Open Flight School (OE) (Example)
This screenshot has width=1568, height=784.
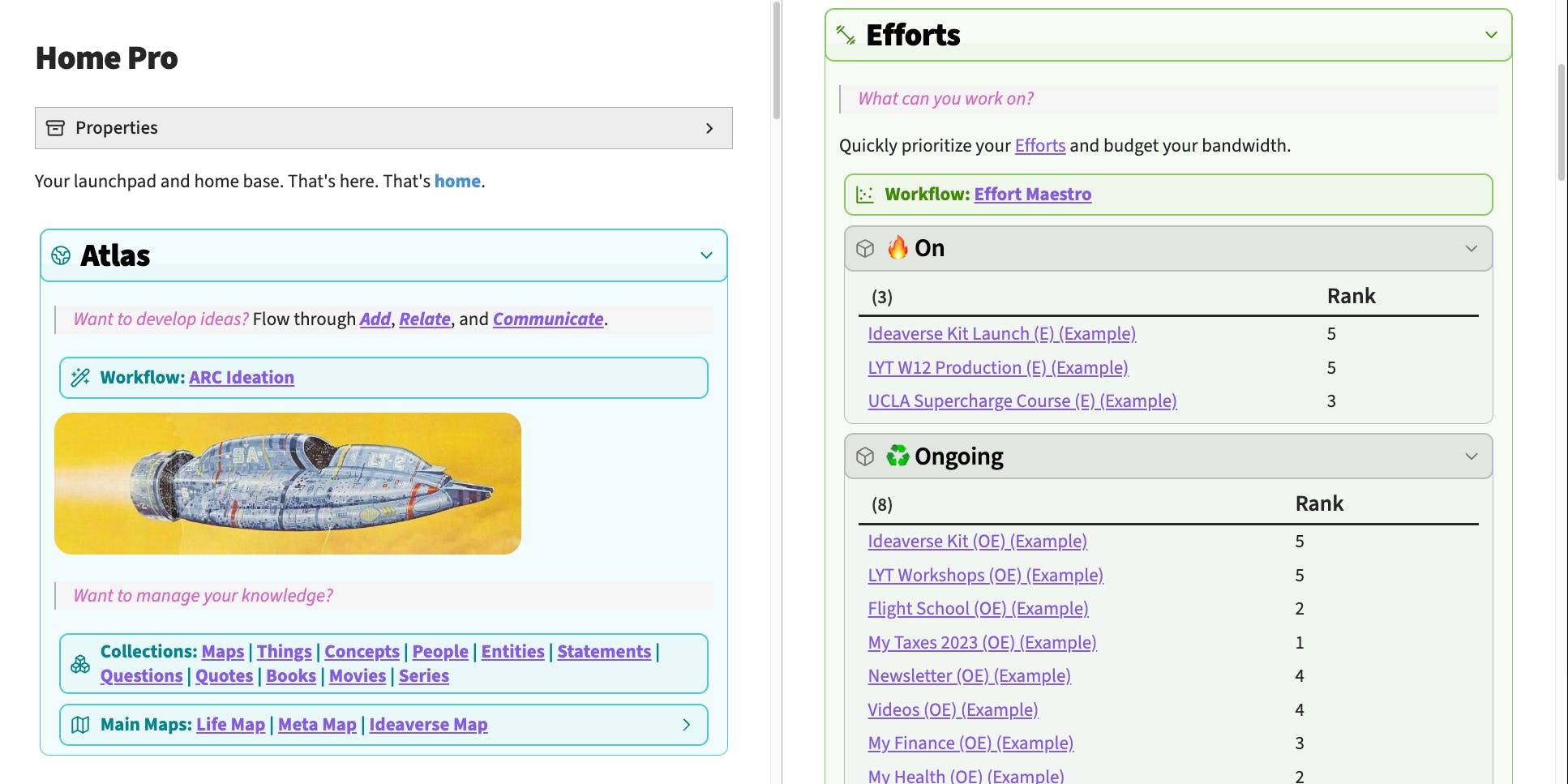[x=979, y=609]
